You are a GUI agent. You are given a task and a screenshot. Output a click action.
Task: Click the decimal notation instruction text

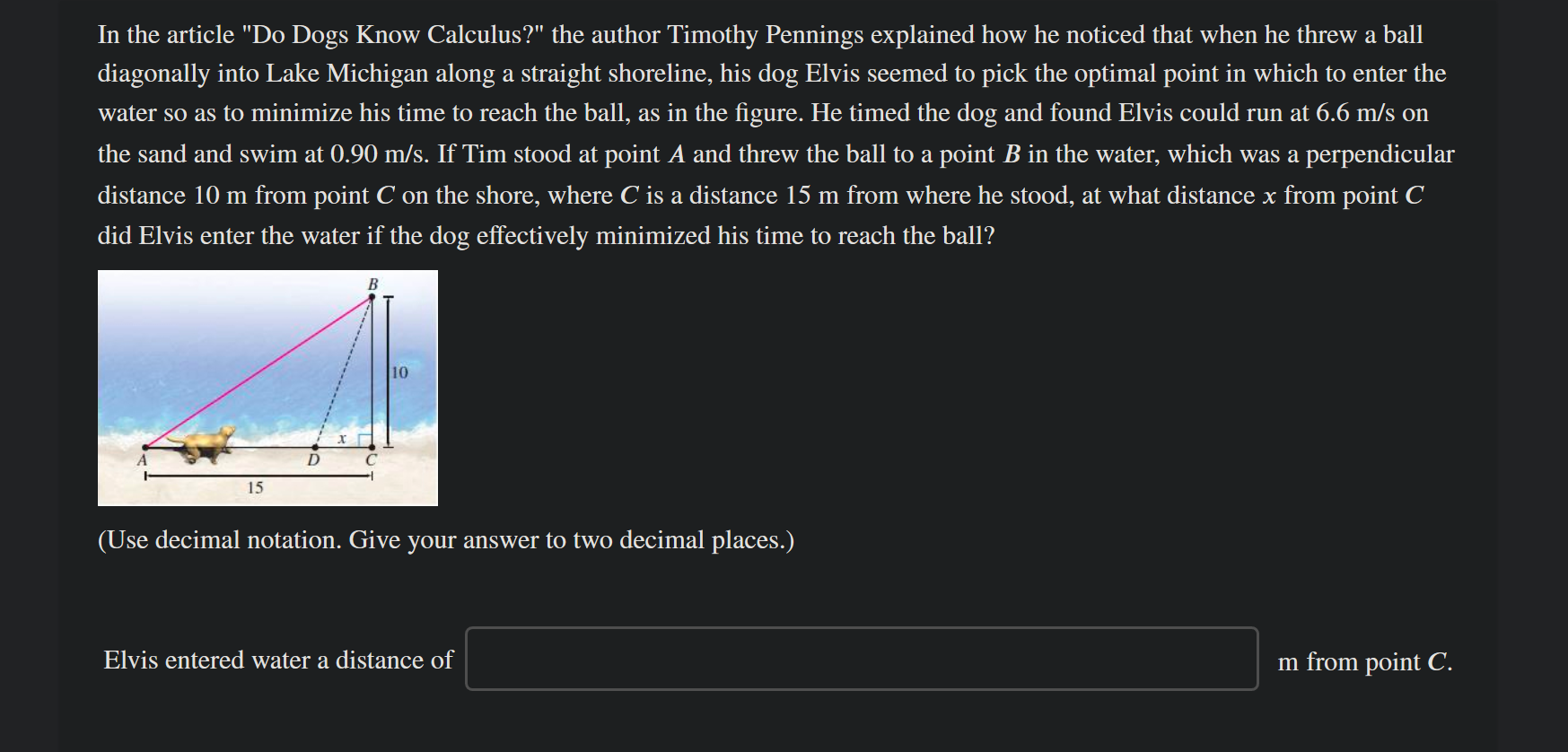(x=445, y=539)
